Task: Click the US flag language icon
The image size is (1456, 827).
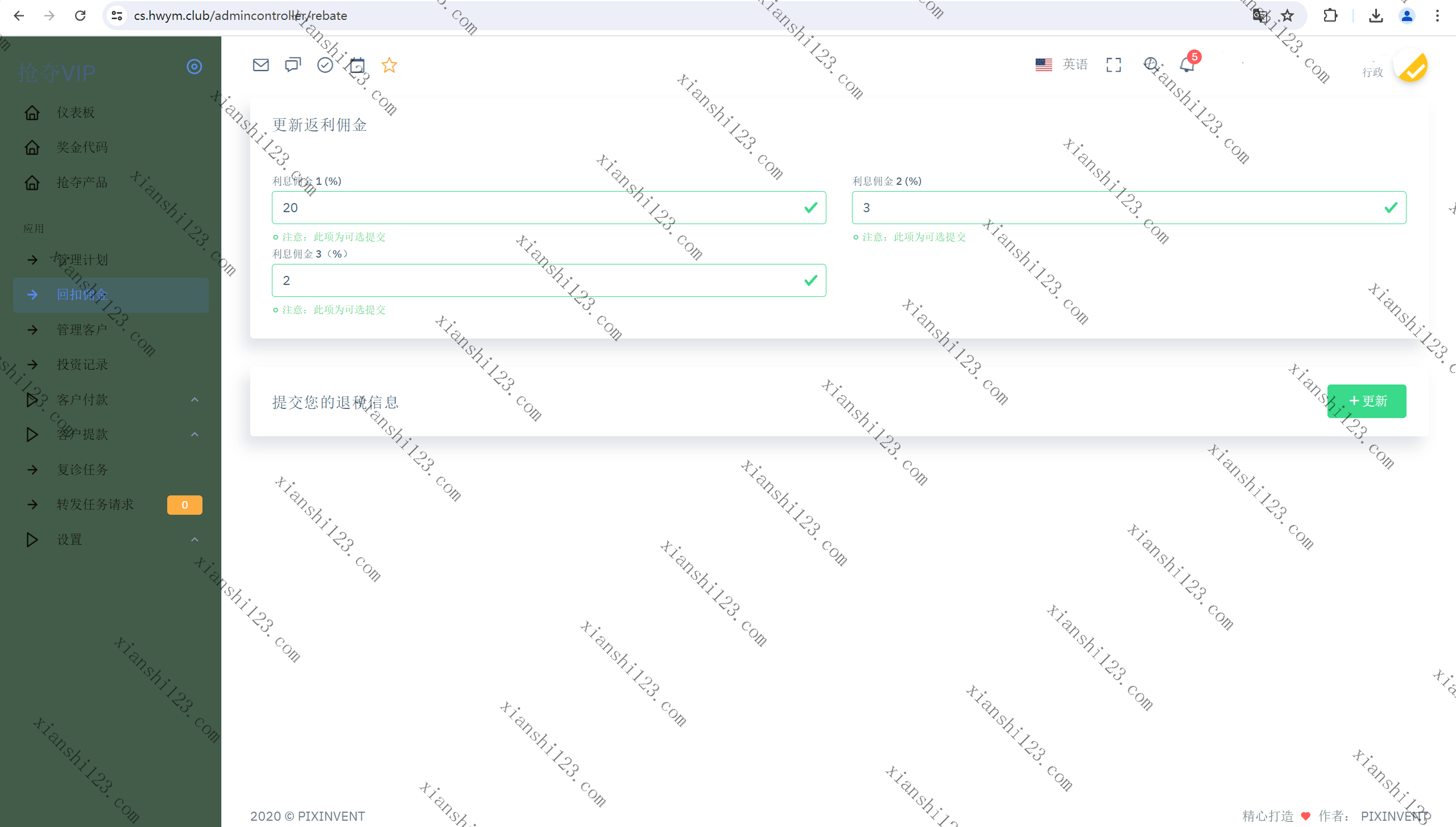Action: pyautogui.click(x=1044, y=65)
